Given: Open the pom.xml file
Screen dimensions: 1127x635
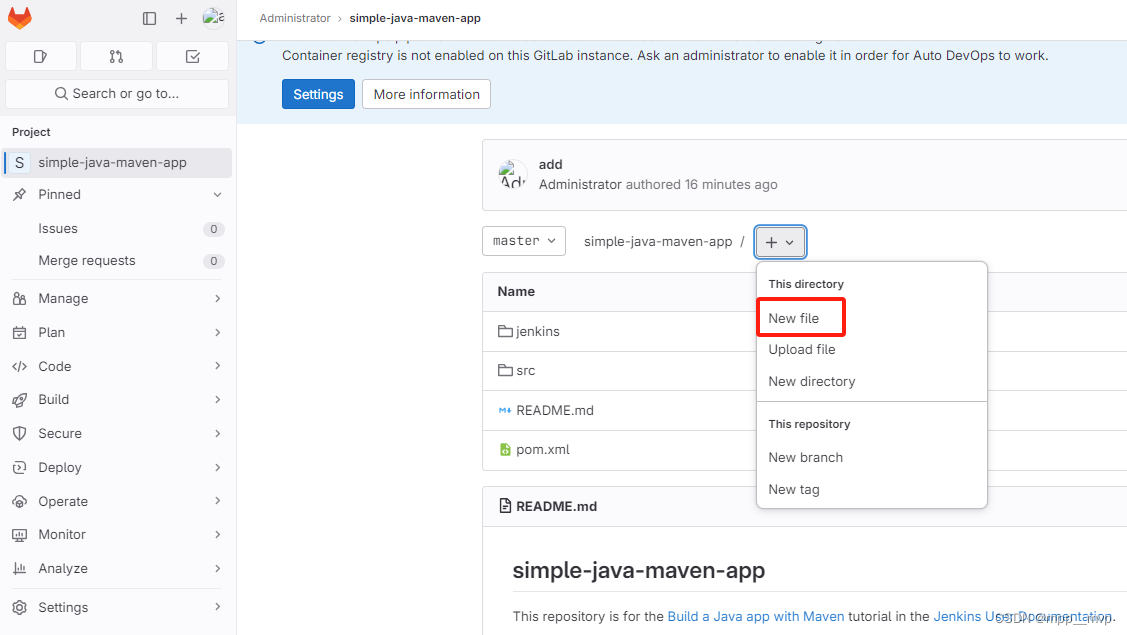Looking at the screenshot, I should [543, 449].
